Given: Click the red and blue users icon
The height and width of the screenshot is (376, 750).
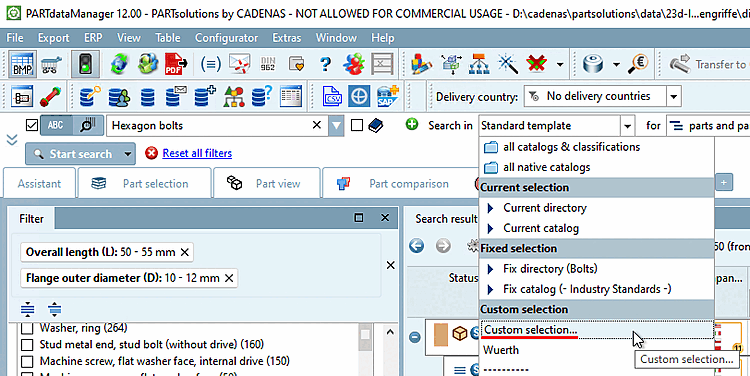Looking at the screenshot, I should coord(354,64).
